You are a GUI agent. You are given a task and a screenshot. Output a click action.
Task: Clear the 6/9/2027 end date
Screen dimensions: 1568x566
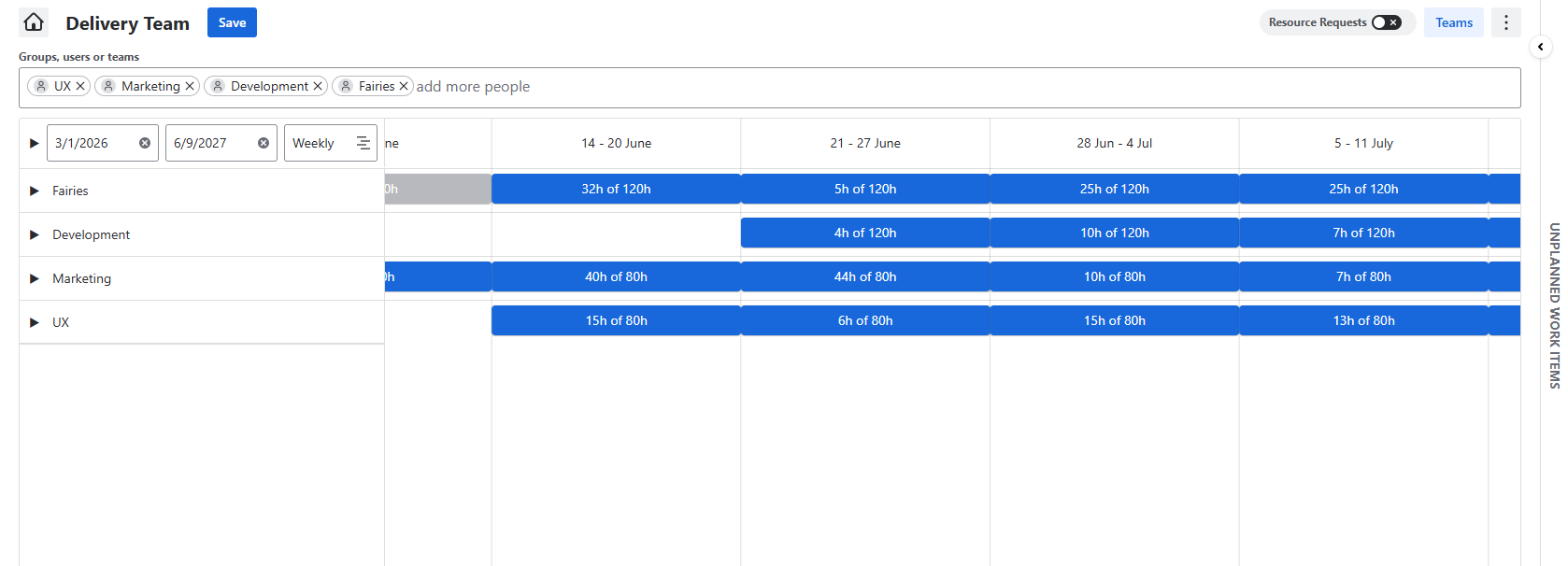(x=264, y=143)
